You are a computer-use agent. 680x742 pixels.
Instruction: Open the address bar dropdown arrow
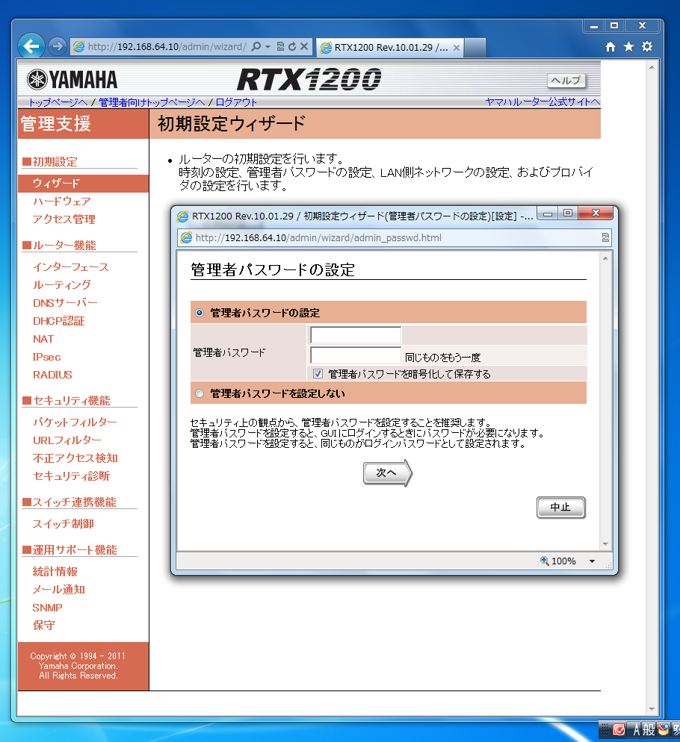point(268,46)
